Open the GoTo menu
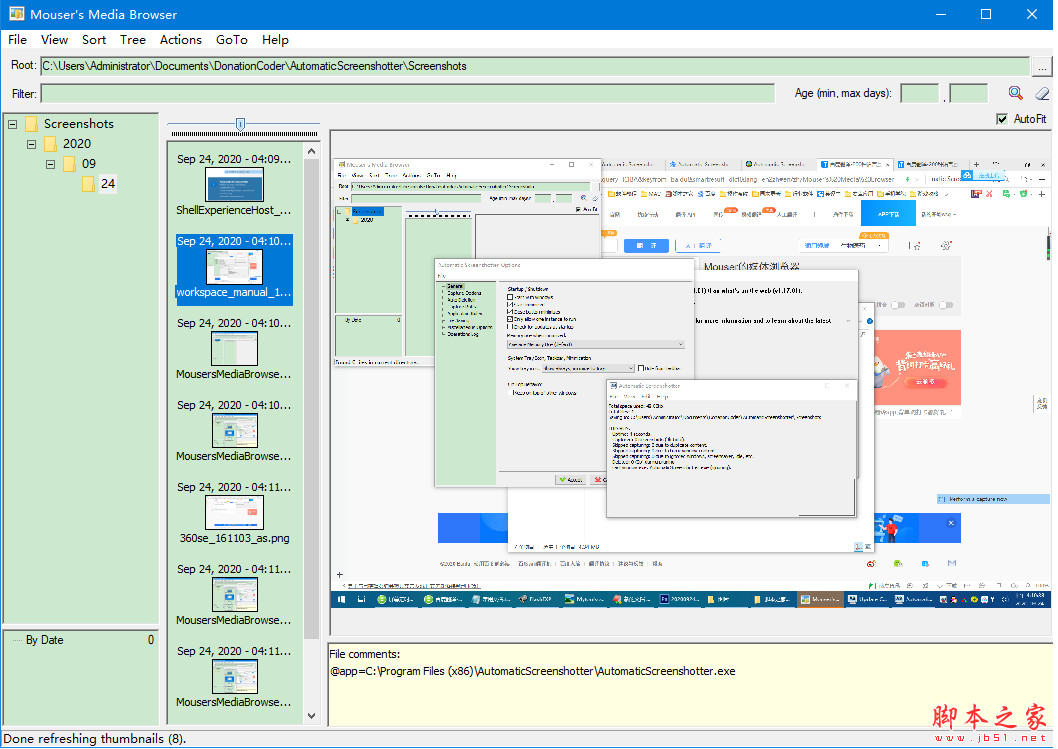 click(232, 40)
